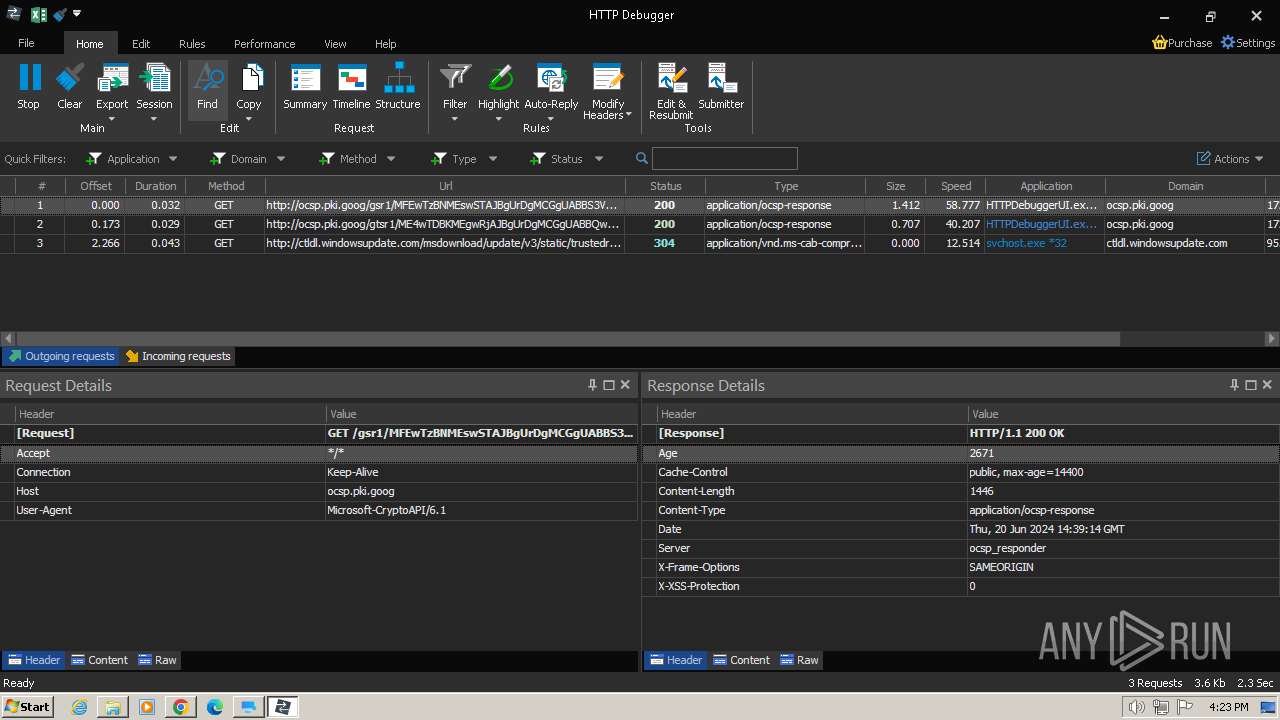
Task: Expand the Export dropdown arrow
Action: tap(112, 119)
